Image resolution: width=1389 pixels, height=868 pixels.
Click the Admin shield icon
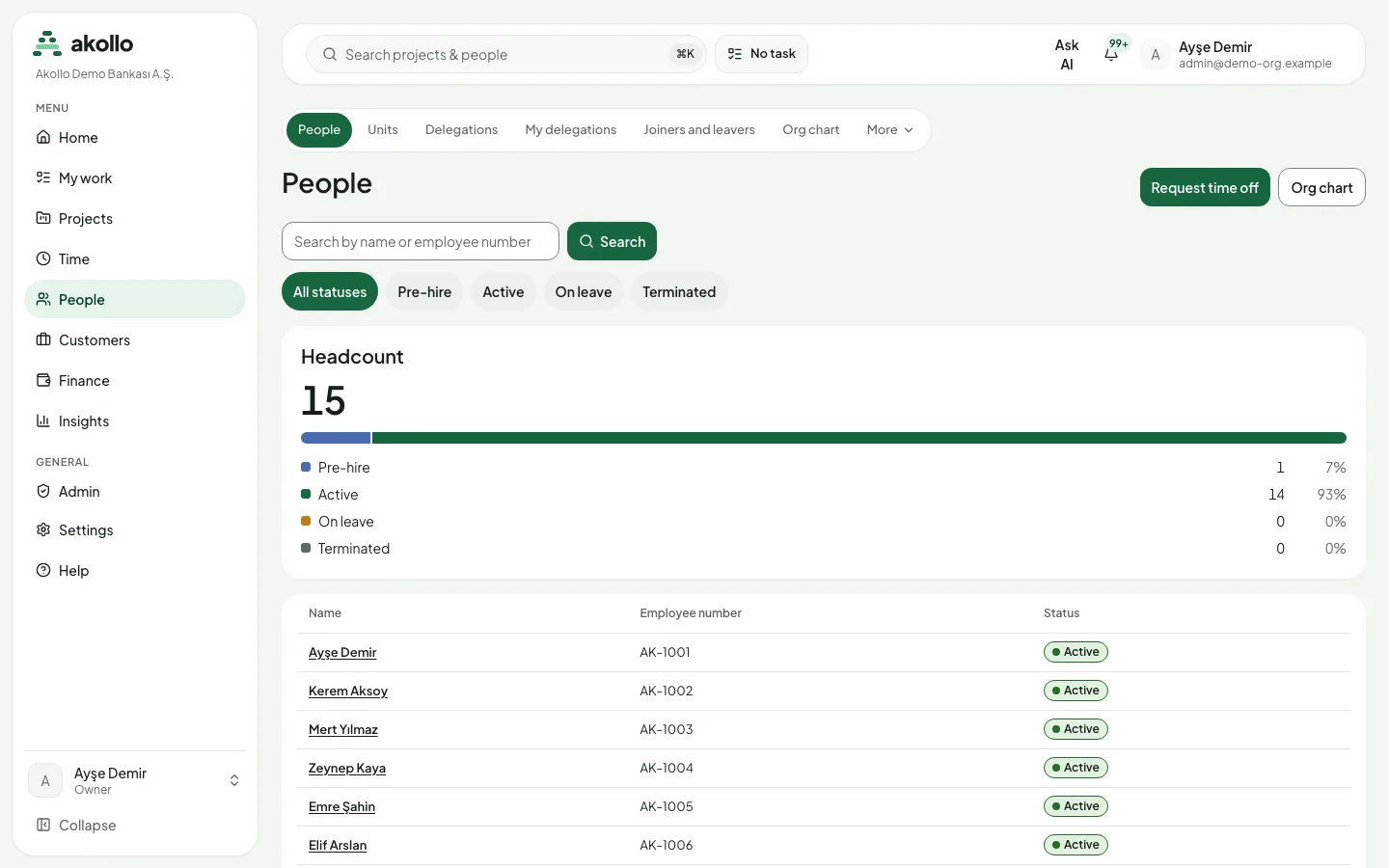[x=43, y=491]
